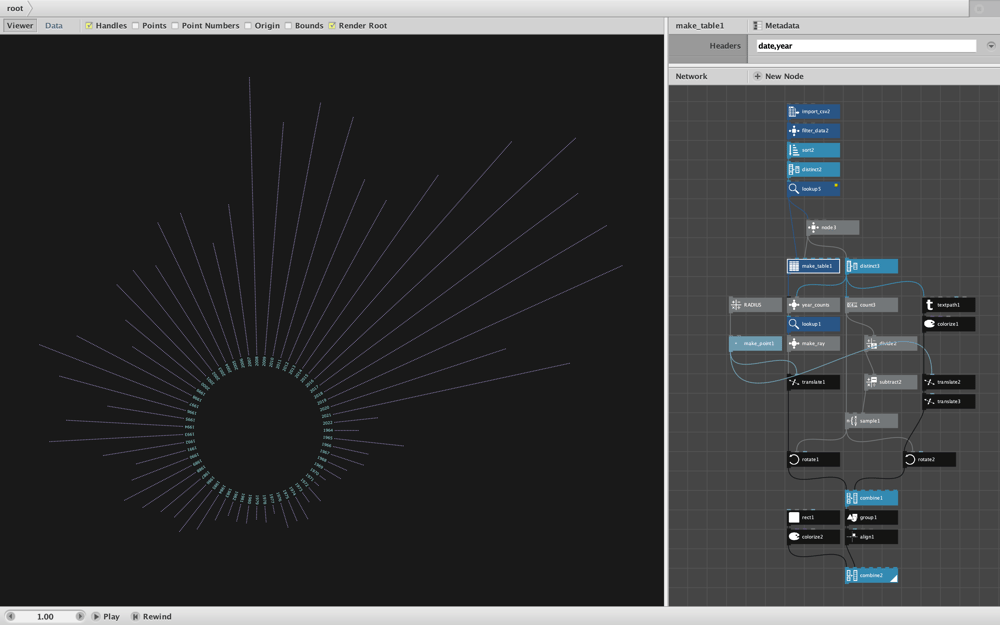Image resolution: width=1000 pixels, height=625 pixels.
Task: Click the combine2 rendered node icon
Action: (x=851, y=575)
